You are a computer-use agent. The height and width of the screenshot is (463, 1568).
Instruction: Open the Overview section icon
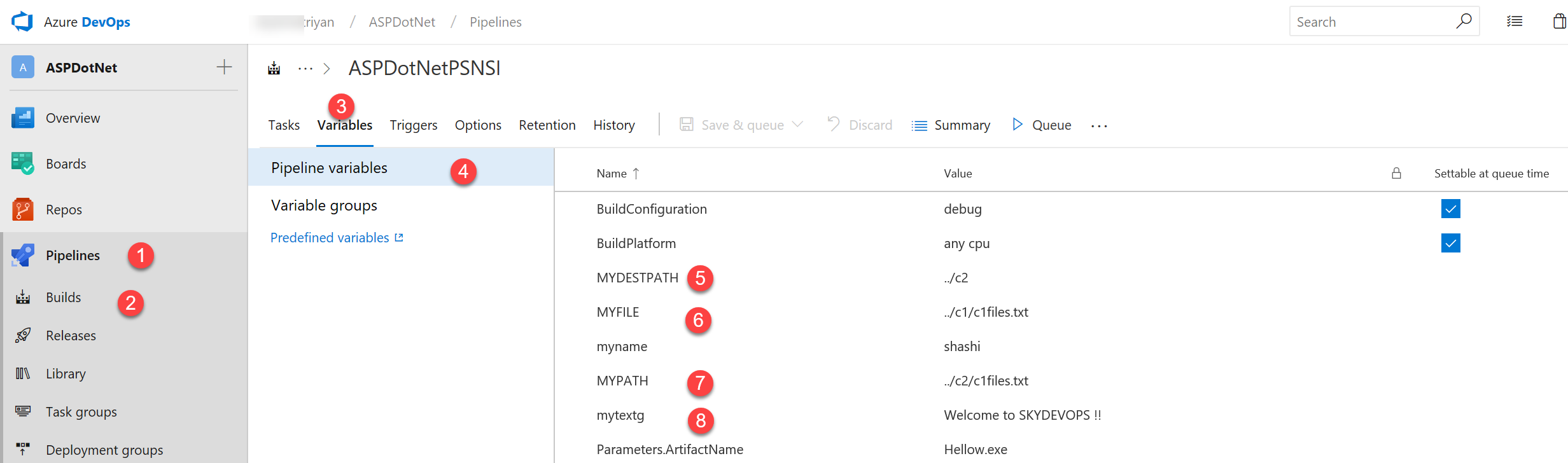coord(22,118)
